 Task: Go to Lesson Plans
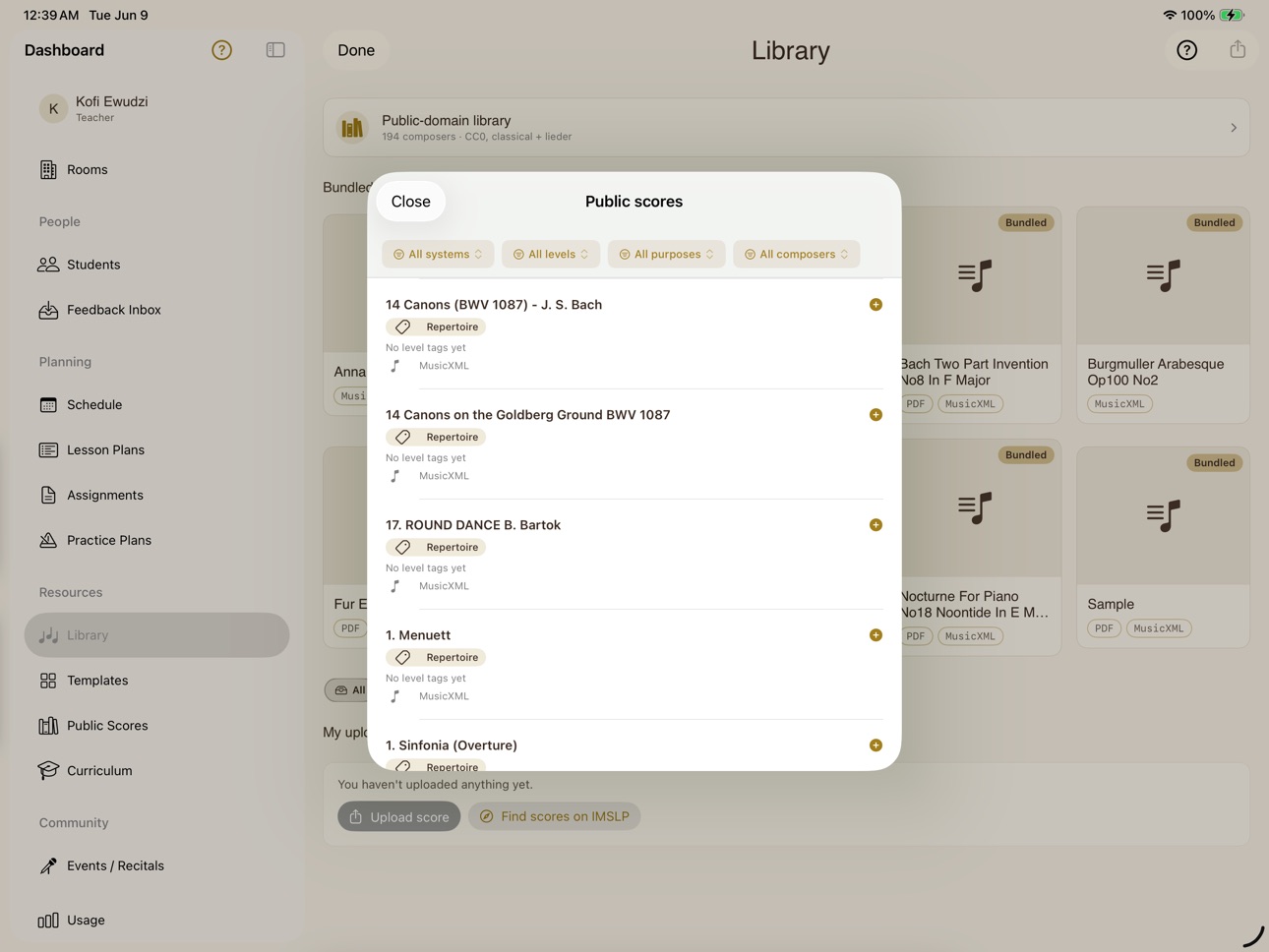click(x=157, y=450)
